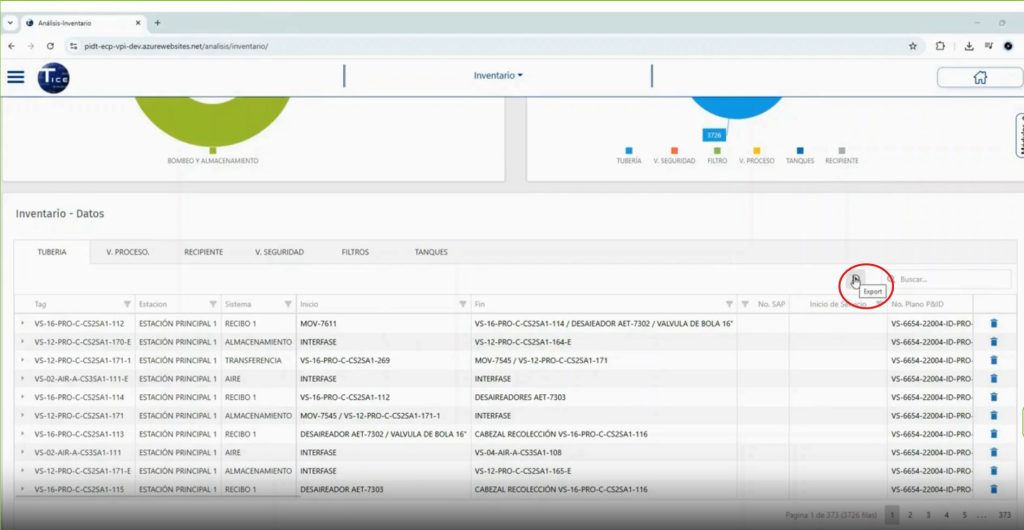
Task: Open filter icon on Tag column
Action: point(127,304)
